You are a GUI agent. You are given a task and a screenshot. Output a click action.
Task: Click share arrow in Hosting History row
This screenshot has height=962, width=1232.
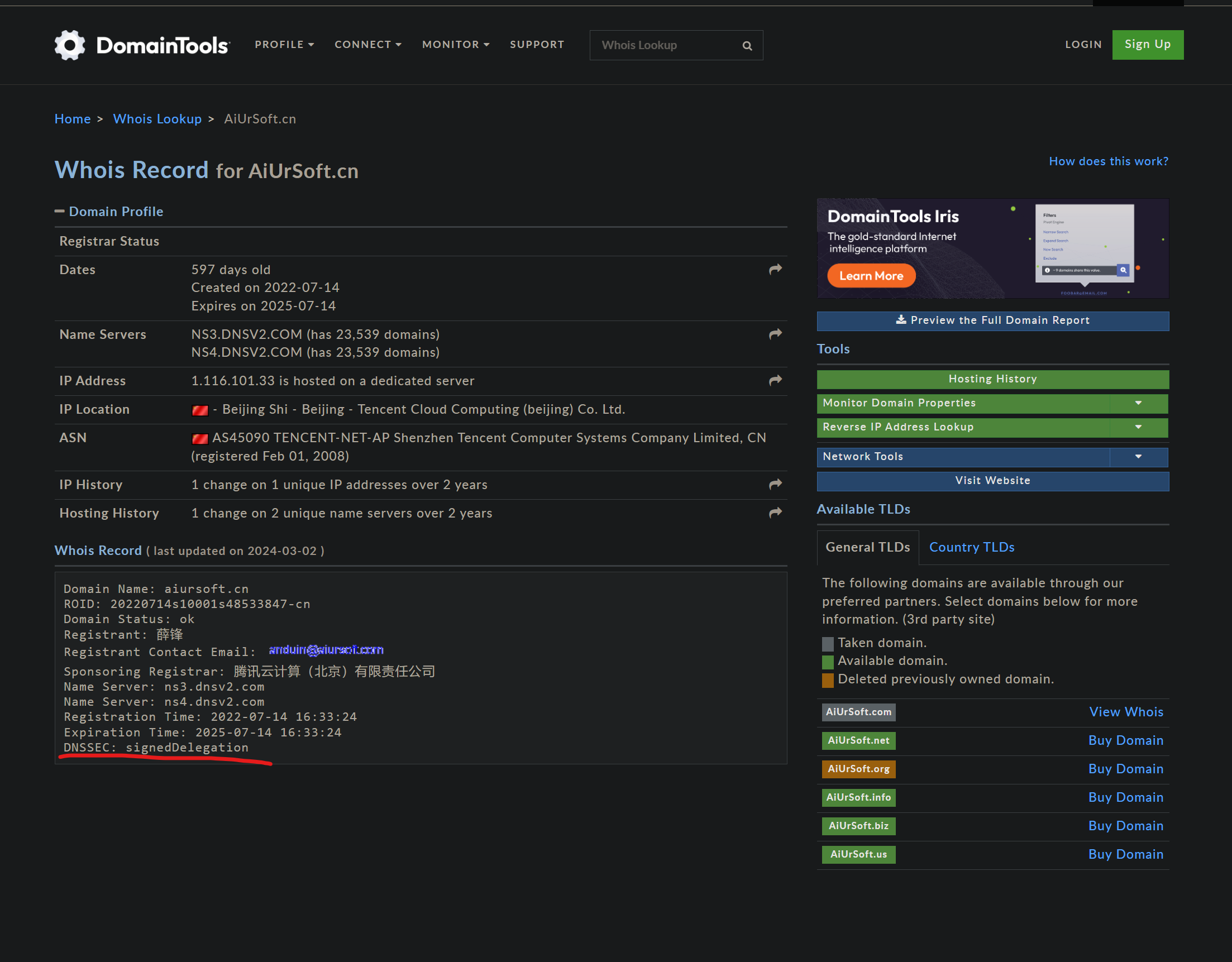(775, 513)
